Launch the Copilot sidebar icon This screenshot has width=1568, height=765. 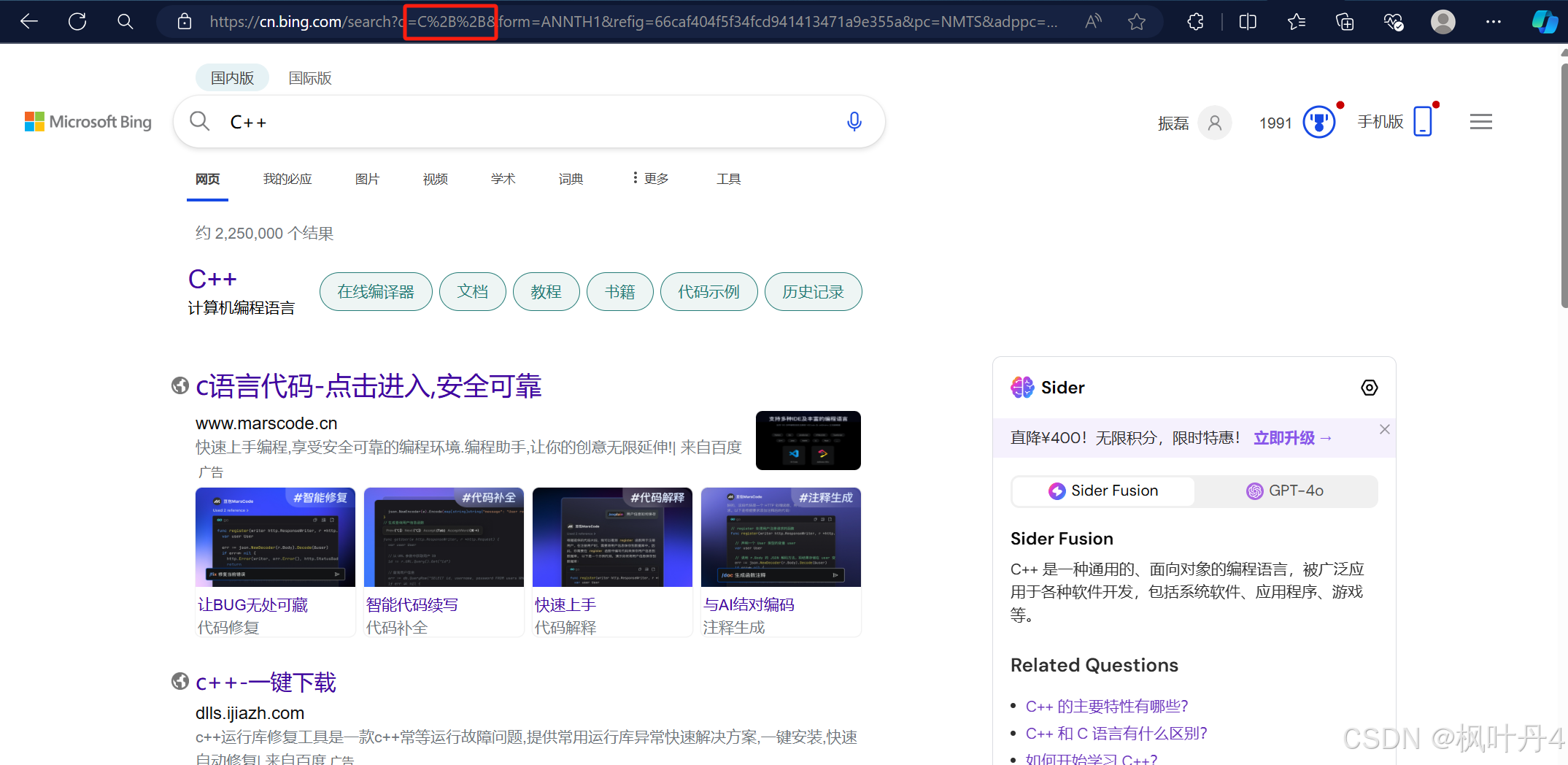1545,22
